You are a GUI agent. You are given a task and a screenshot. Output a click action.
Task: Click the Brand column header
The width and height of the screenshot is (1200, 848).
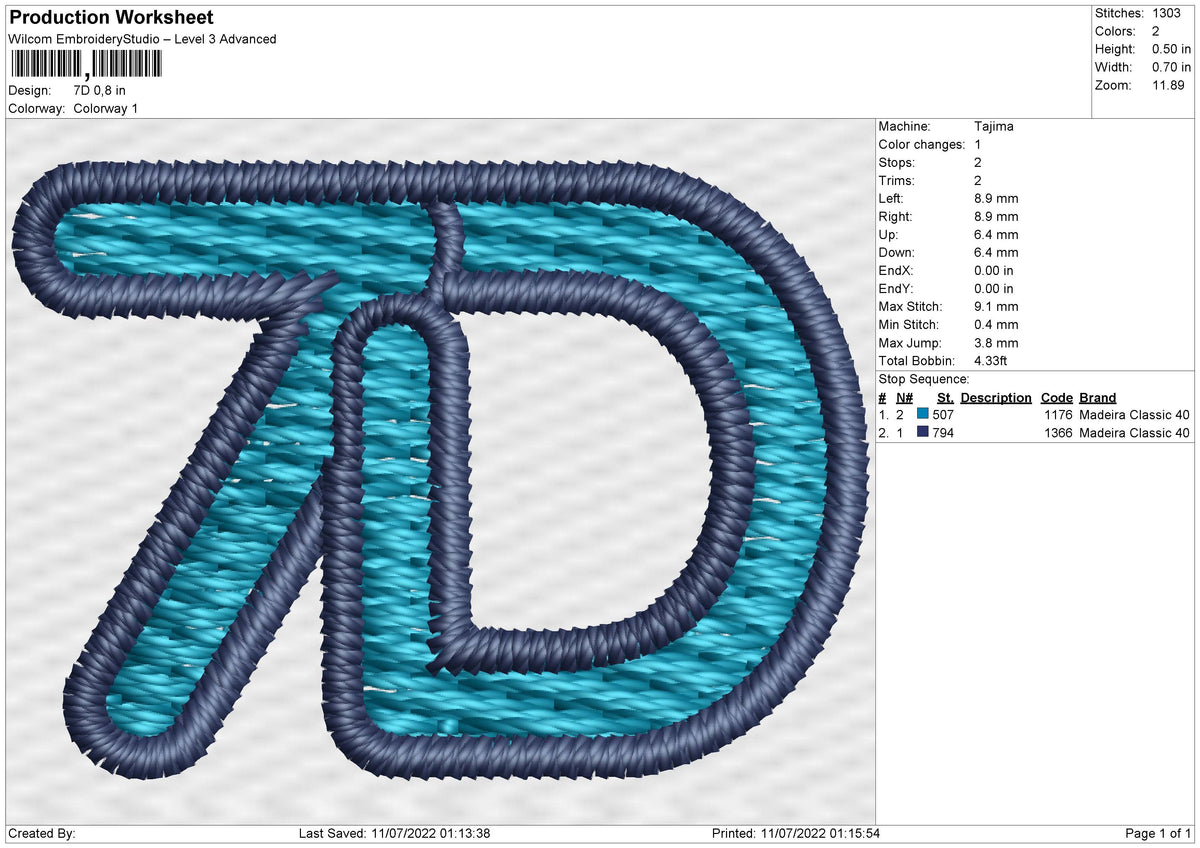click(x=1097, y=397)
